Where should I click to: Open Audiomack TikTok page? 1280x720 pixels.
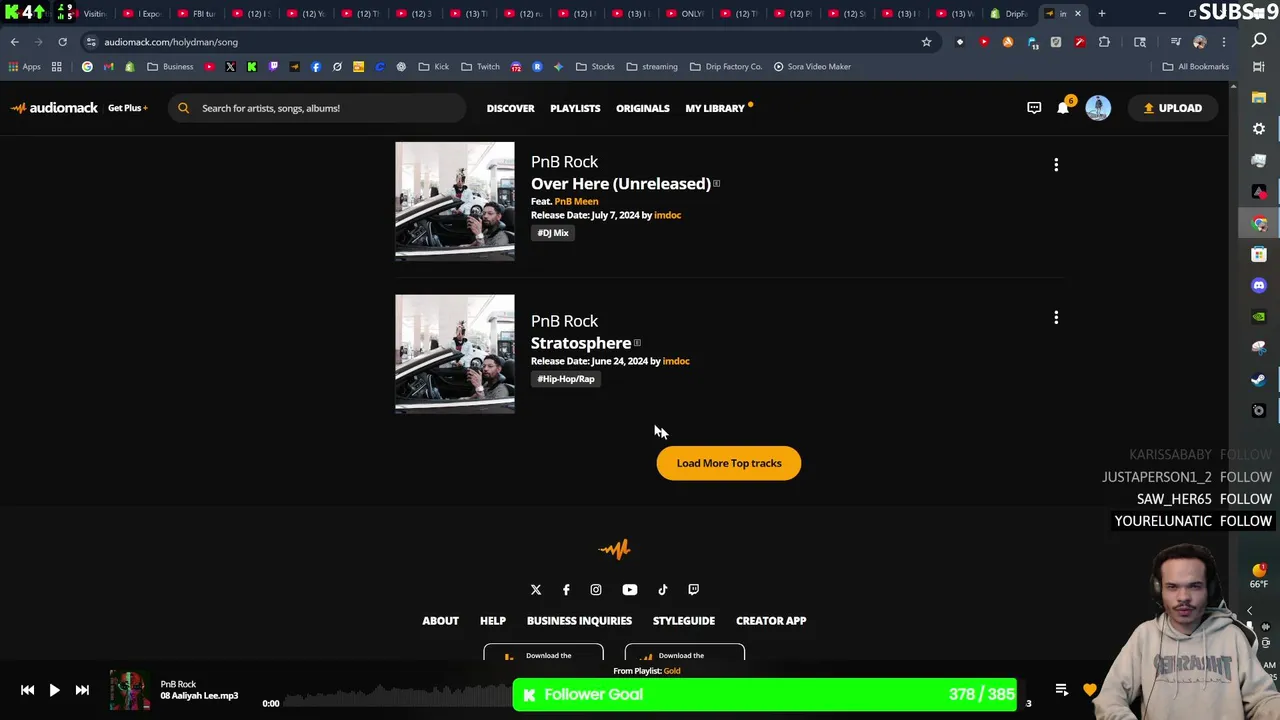pyautogui.click(x=662, y=590)
